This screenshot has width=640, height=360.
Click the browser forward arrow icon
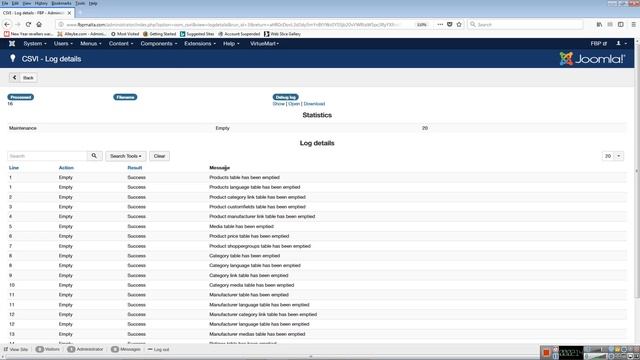[x=18, y=24]
